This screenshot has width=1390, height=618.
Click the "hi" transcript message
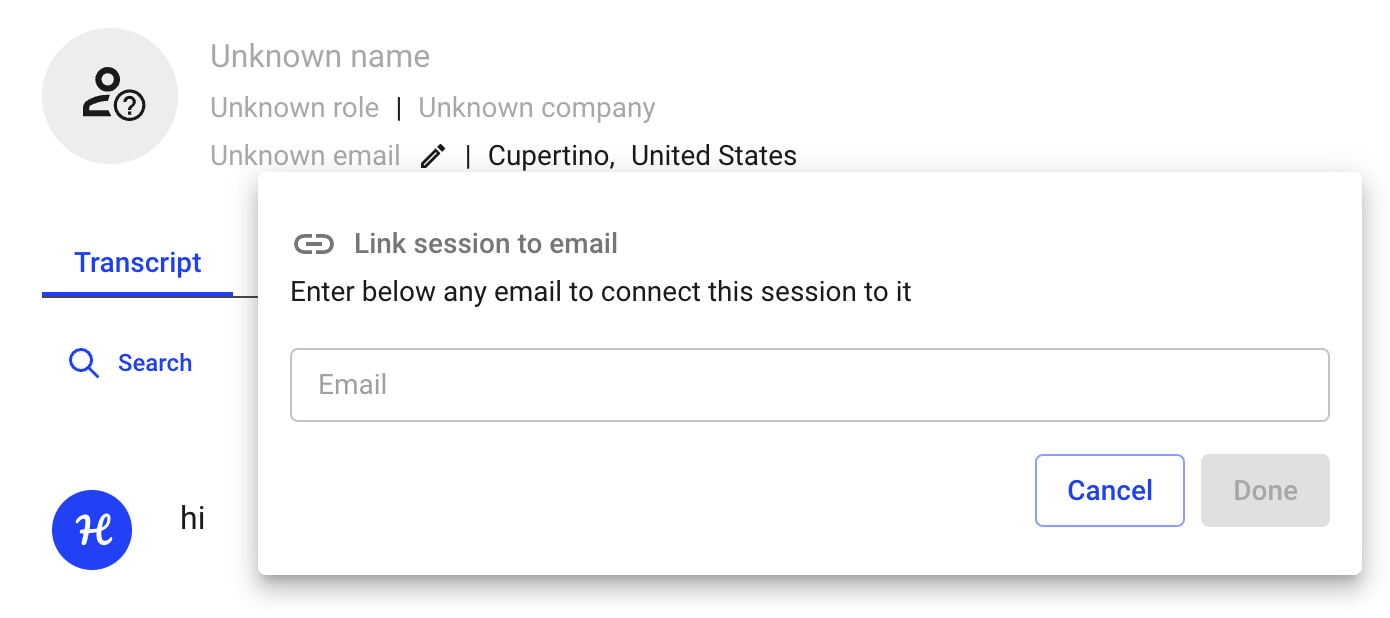pyautogui.click(x=193, y=518)
